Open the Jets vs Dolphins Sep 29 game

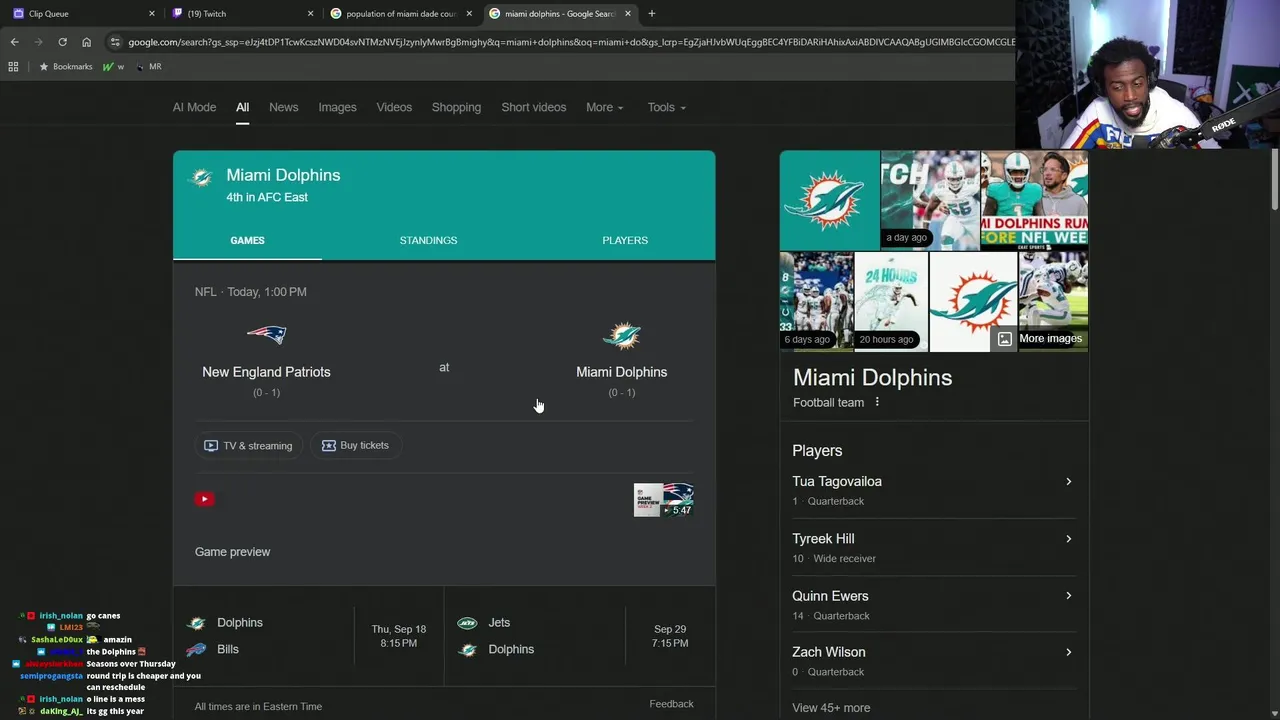(x=579, y=636)
